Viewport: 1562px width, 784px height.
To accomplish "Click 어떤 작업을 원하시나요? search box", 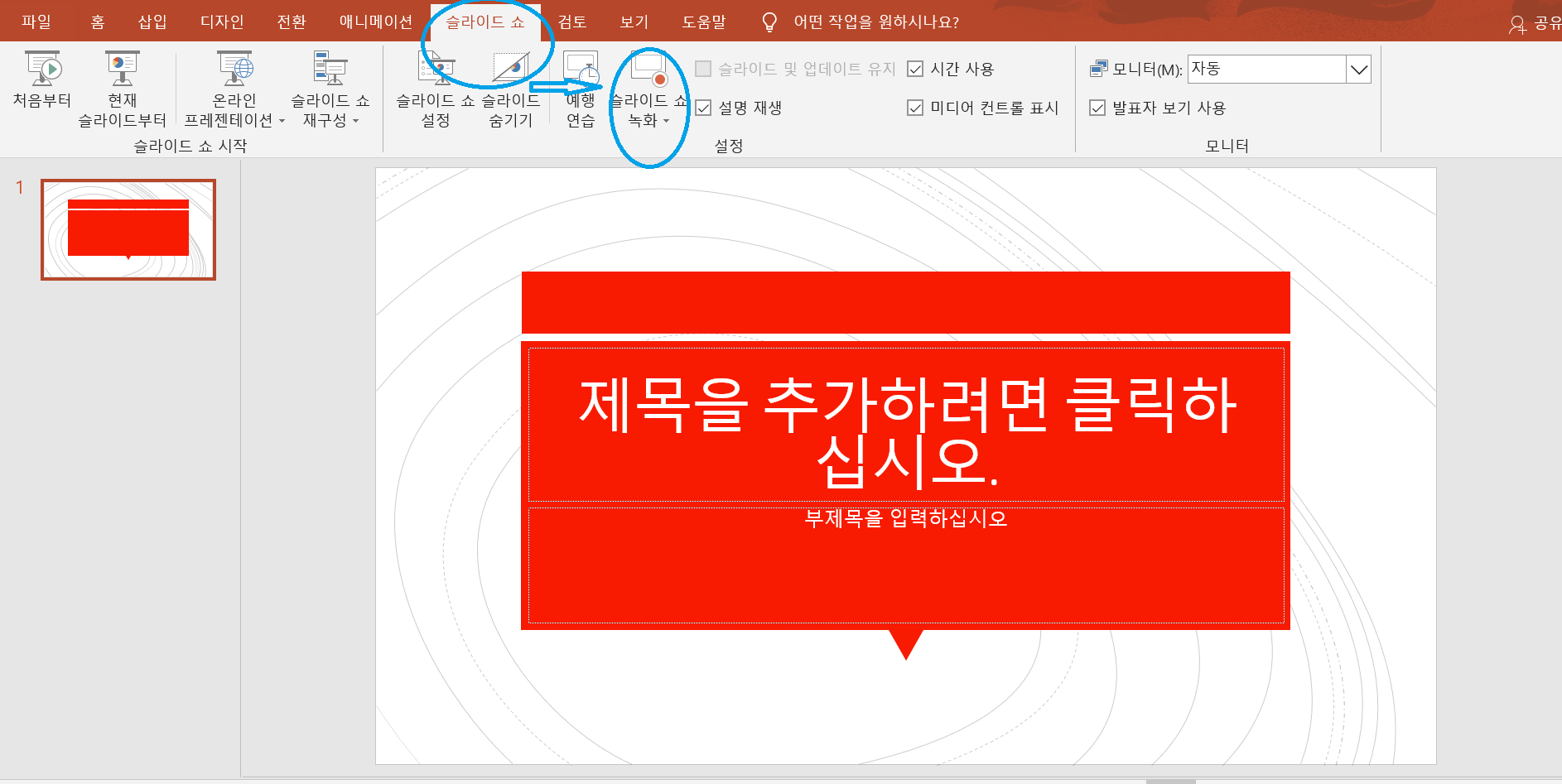I will [x=876, y=22].
